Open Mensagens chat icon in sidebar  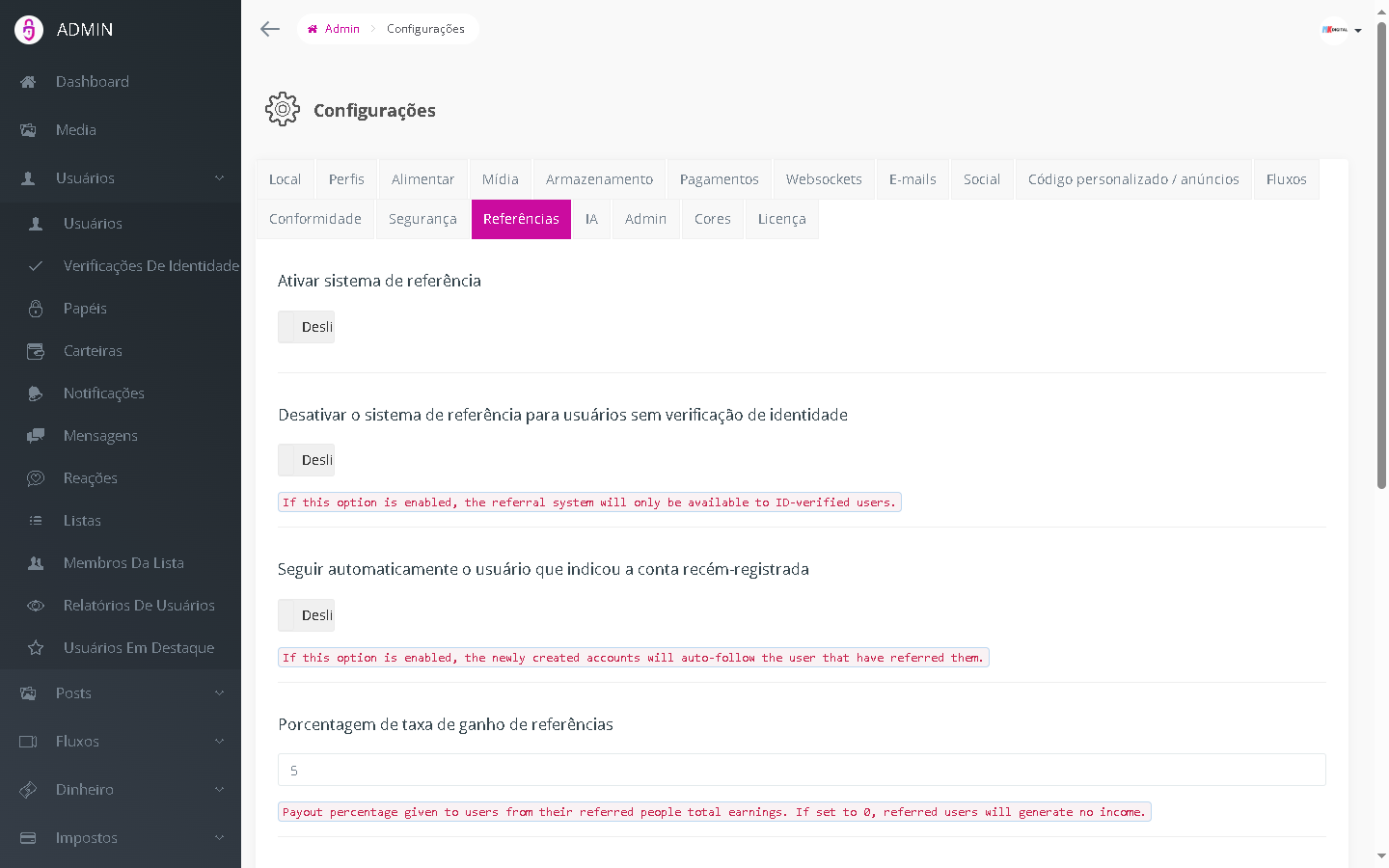[36, 436]
